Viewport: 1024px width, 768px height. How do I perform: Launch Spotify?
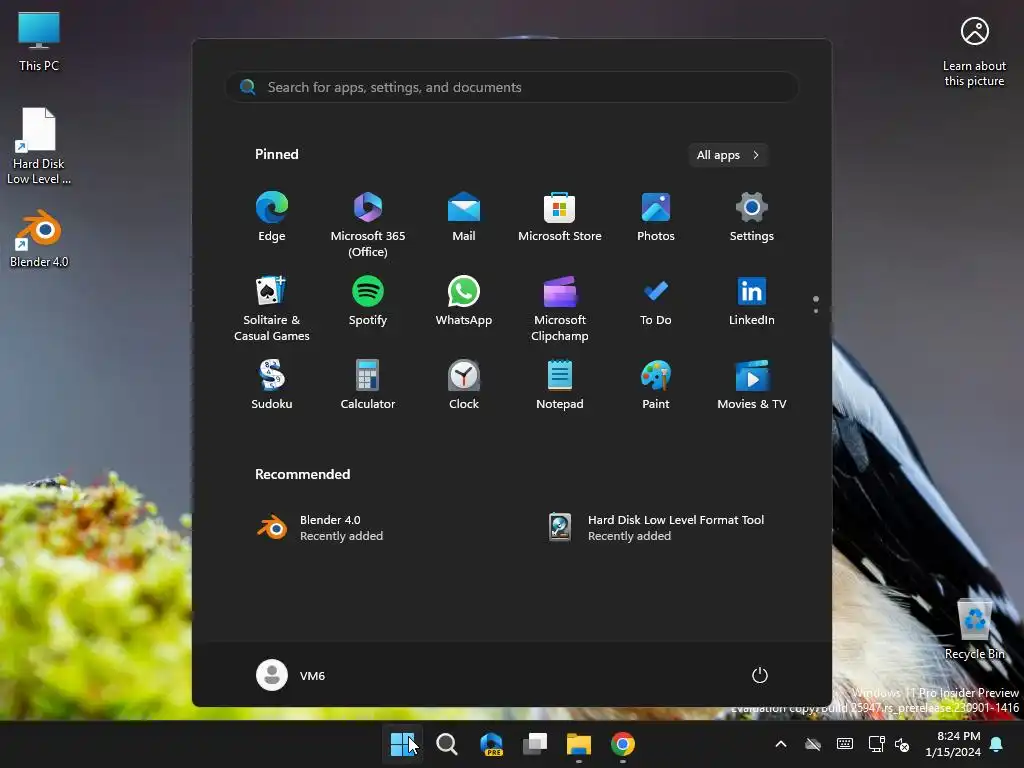tap(368, 301)
